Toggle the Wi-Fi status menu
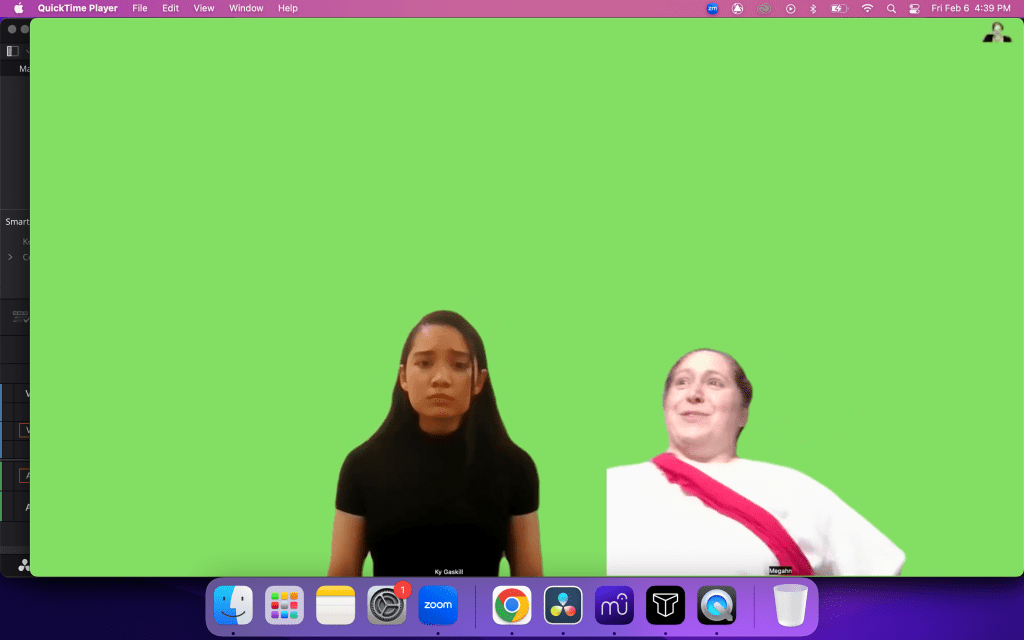Screen dimensions: 1024x640 coord(867,8)
